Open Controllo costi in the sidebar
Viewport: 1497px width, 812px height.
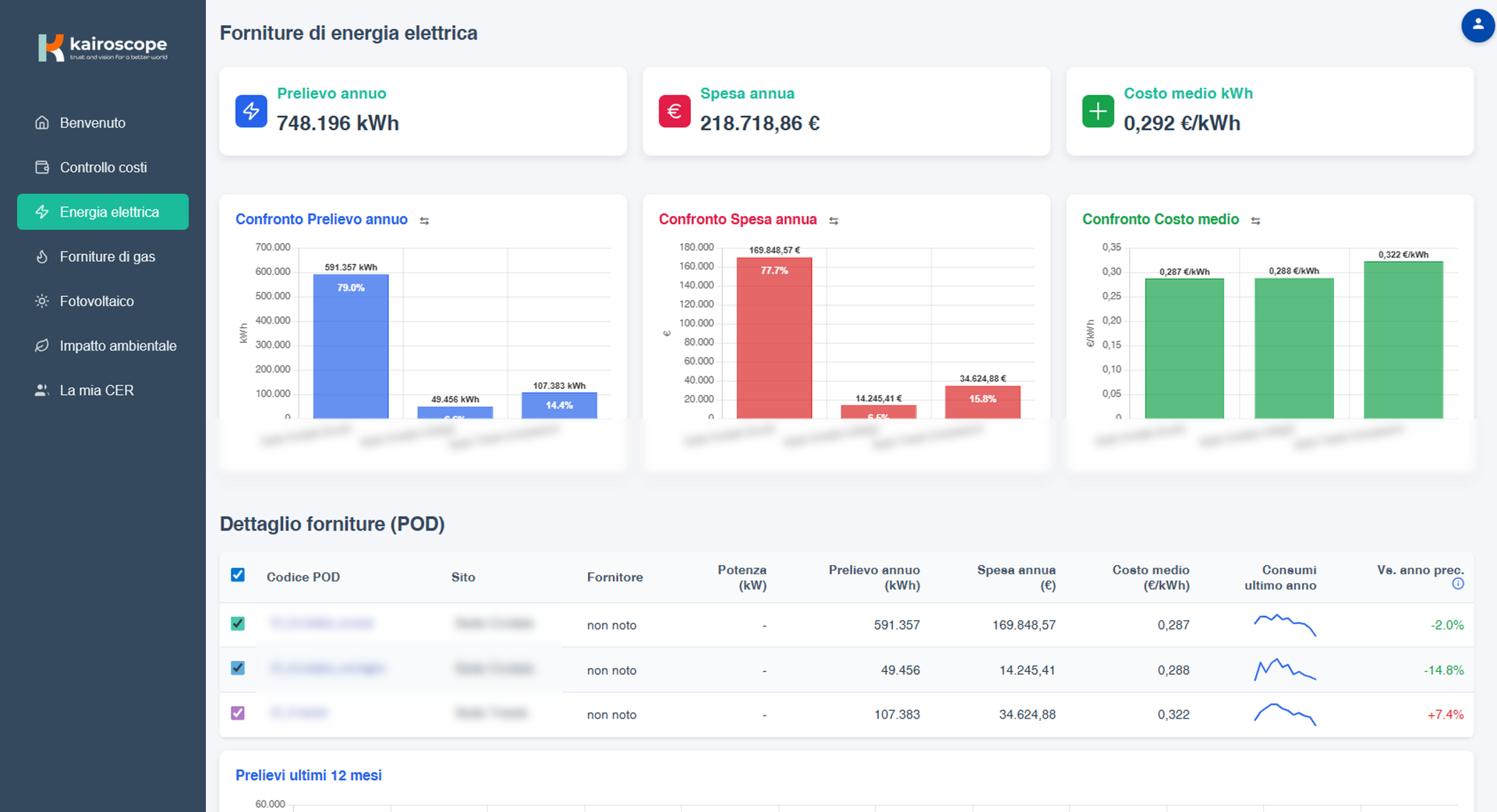[103, 168]
